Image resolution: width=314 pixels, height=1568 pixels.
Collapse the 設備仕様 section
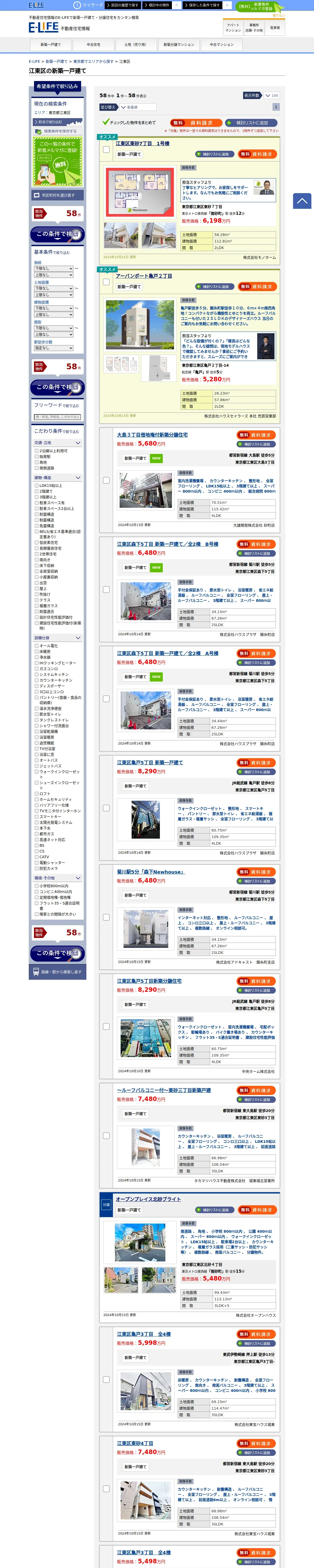57,638
